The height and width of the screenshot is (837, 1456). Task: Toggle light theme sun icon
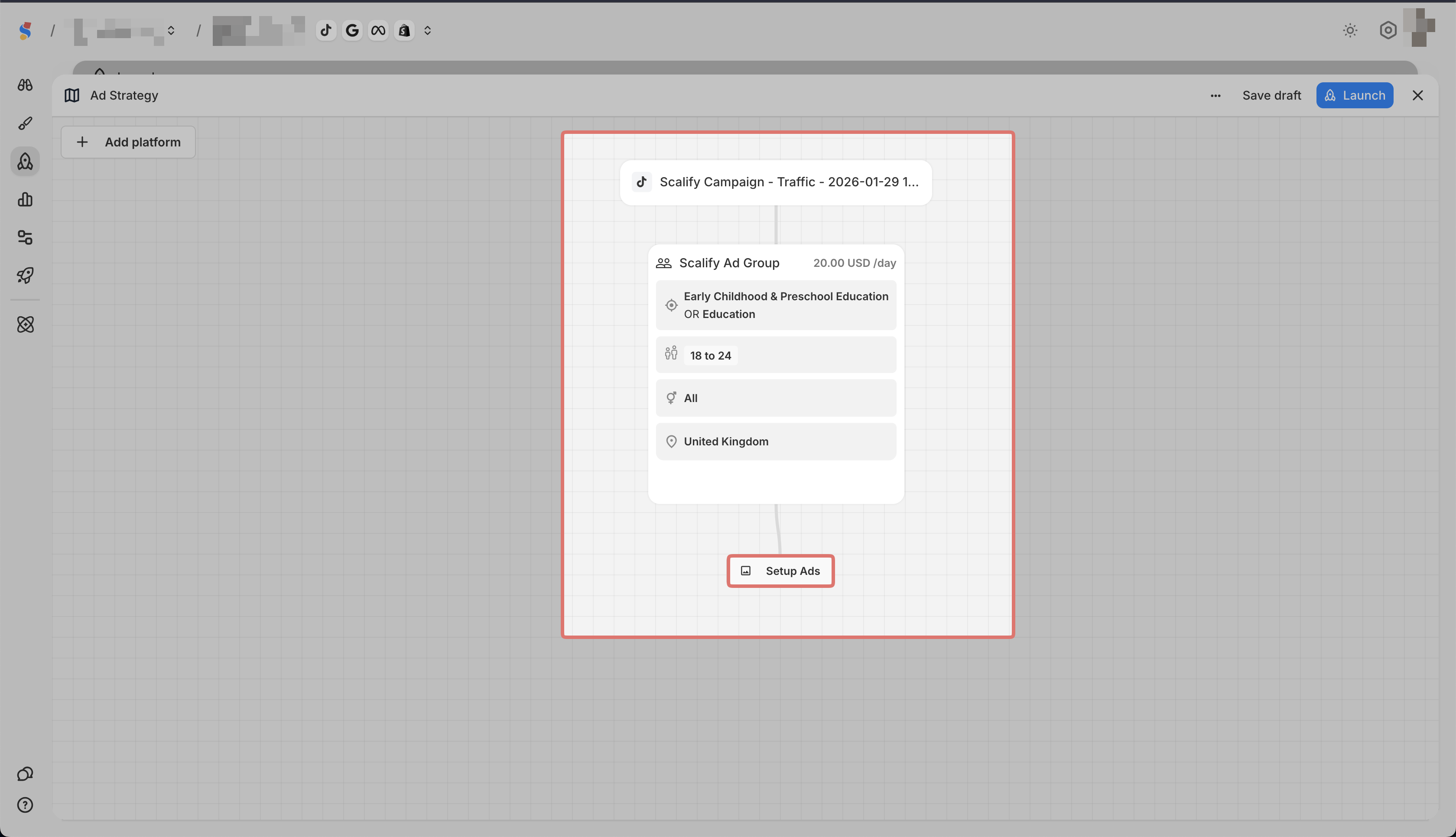(1350, 30)
